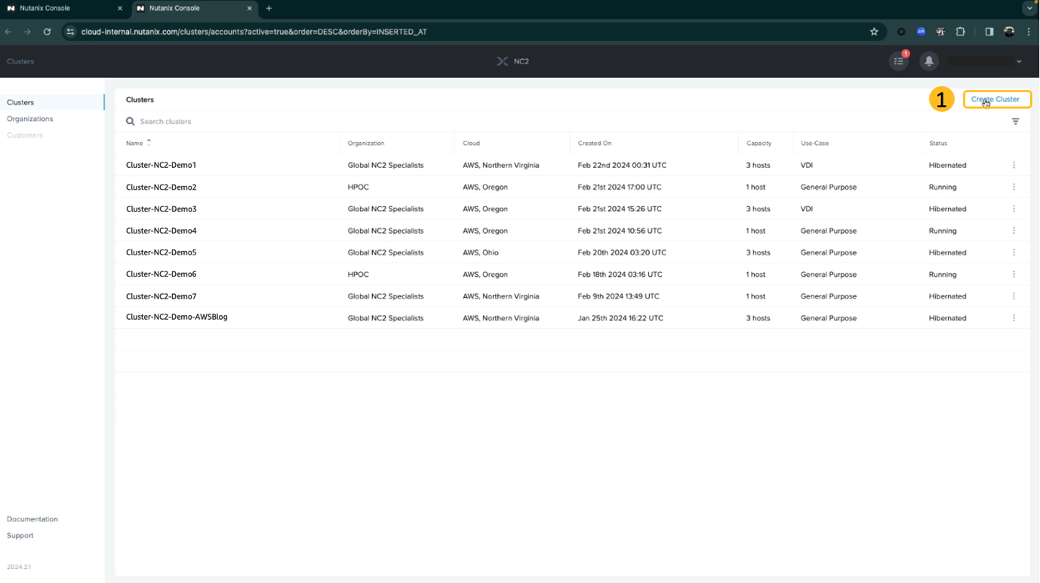Open actions menu for Cluster-NC2-Demo1

(x=1013, y=165)
